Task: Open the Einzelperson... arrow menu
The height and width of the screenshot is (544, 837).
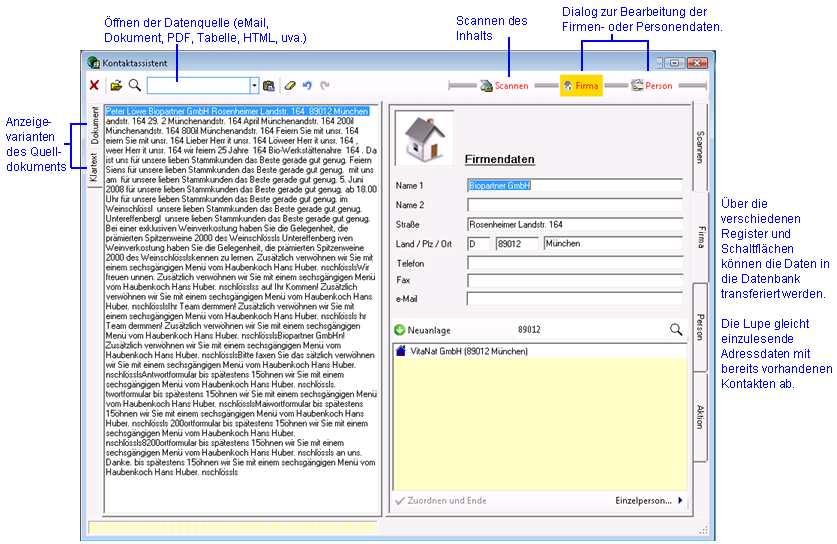Action: [x=649, y=501]
